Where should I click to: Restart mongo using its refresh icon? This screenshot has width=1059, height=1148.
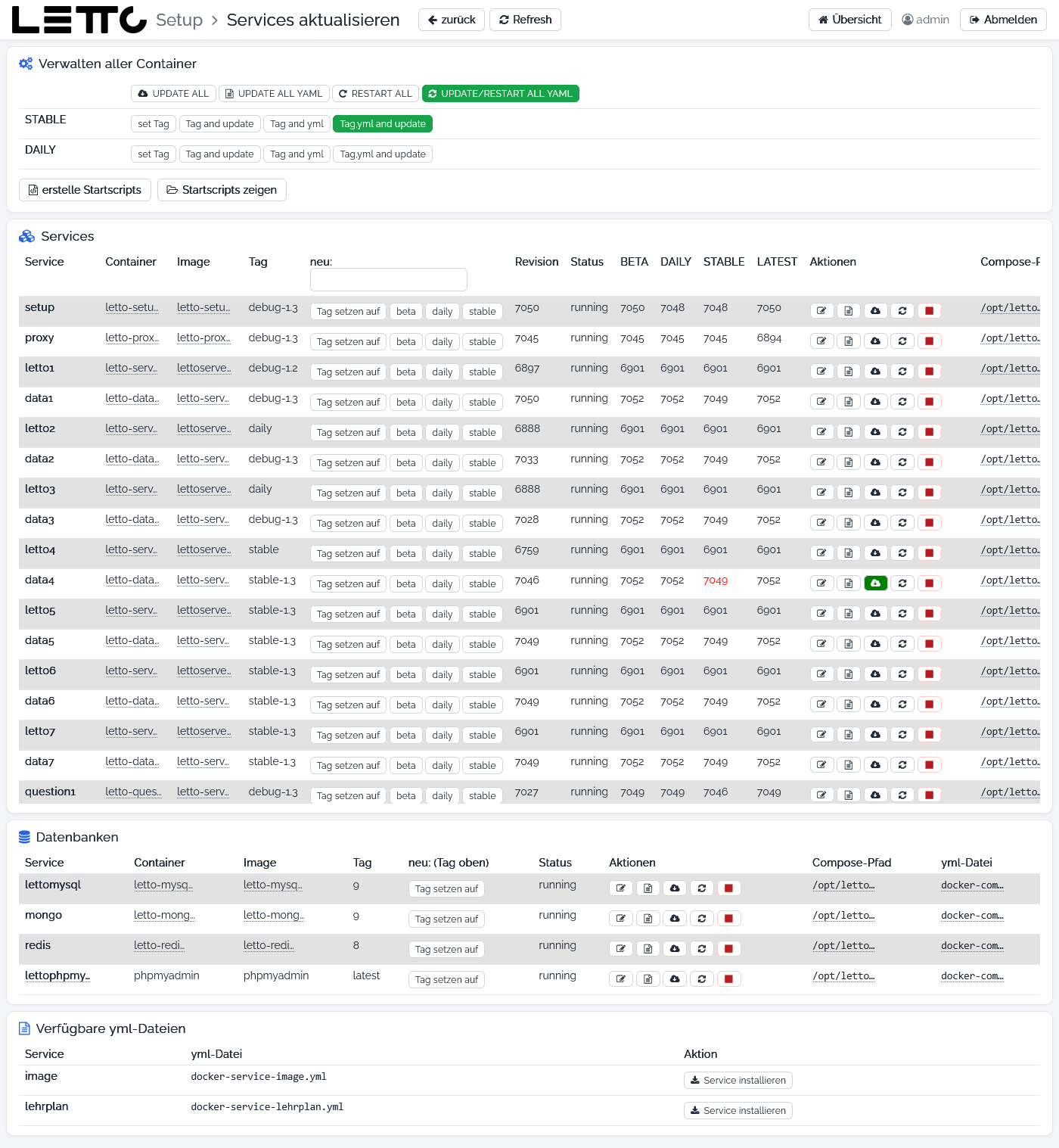pos(702,918)
